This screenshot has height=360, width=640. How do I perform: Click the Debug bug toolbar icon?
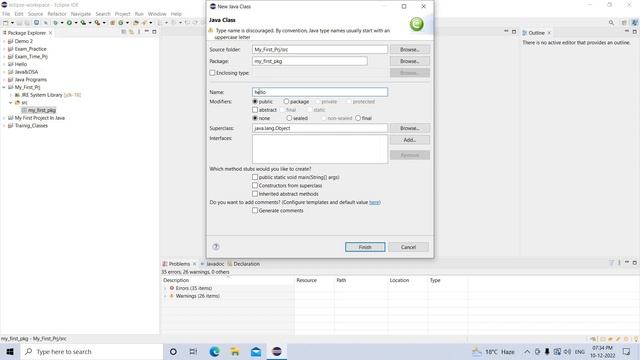click(56, 23)
